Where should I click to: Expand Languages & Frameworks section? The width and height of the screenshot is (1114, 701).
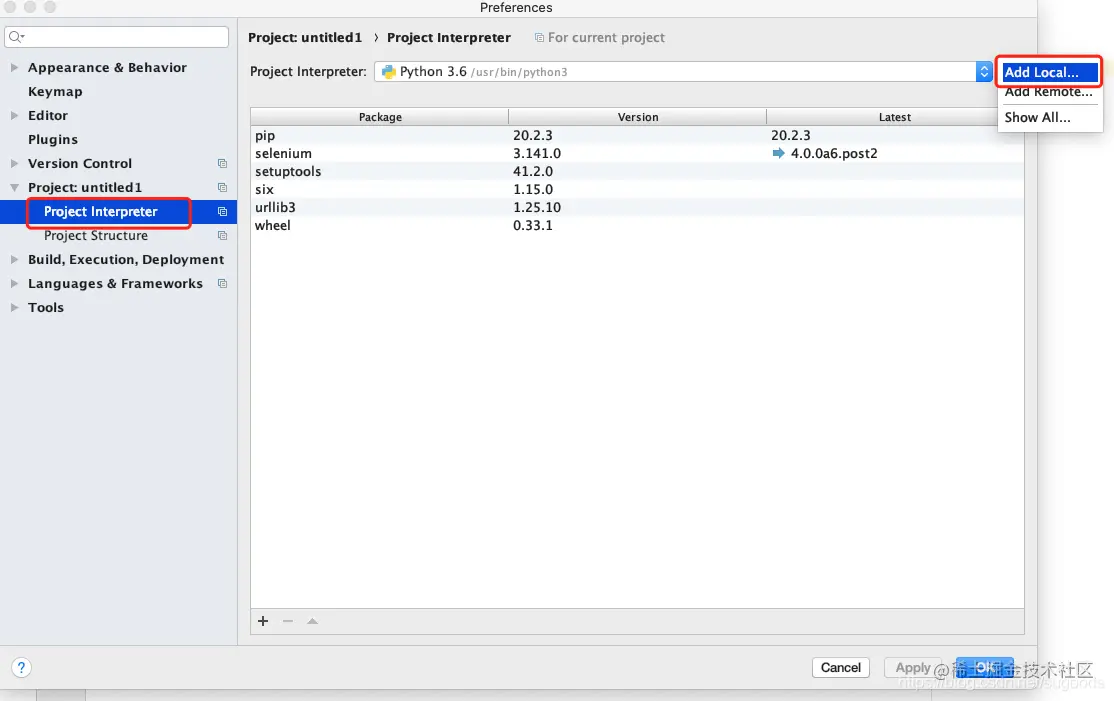click(x=14, y=283)
